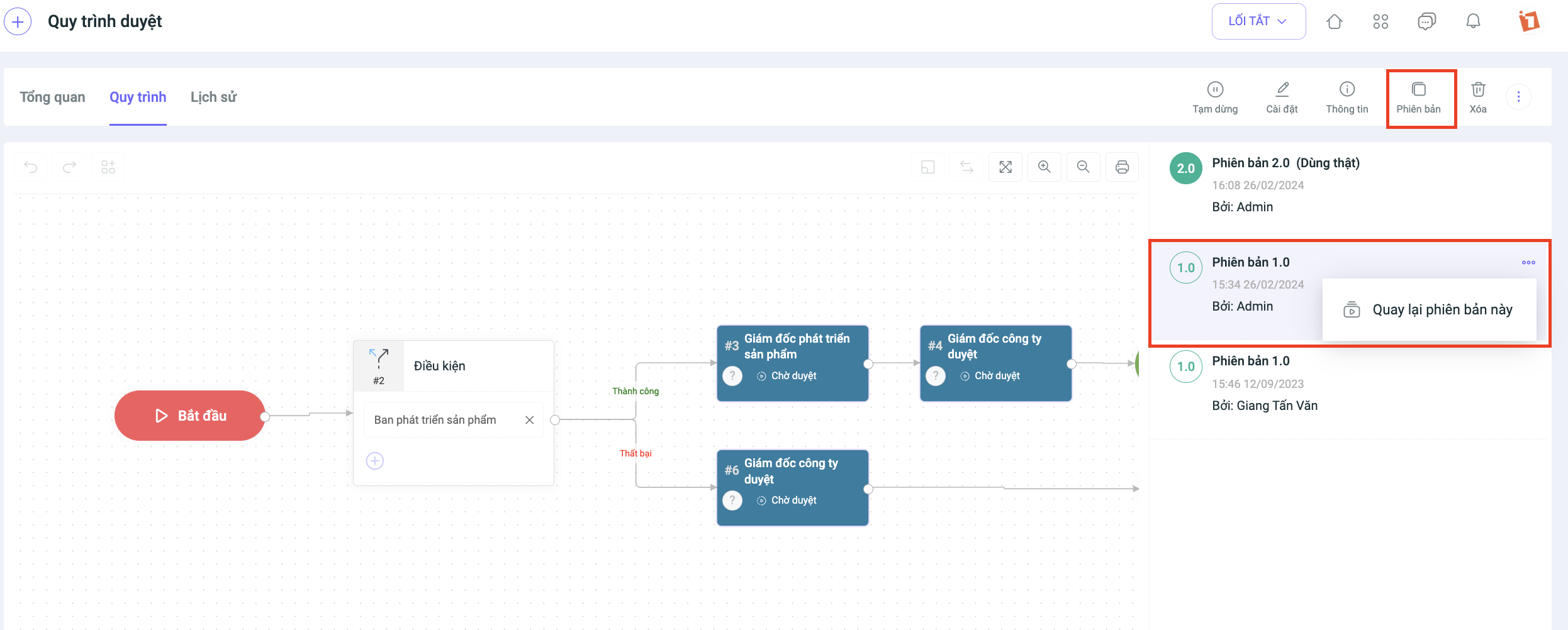Add a new condition with plus circle
The height and width of the screenshot is (630, 1568).
point(375,461)
